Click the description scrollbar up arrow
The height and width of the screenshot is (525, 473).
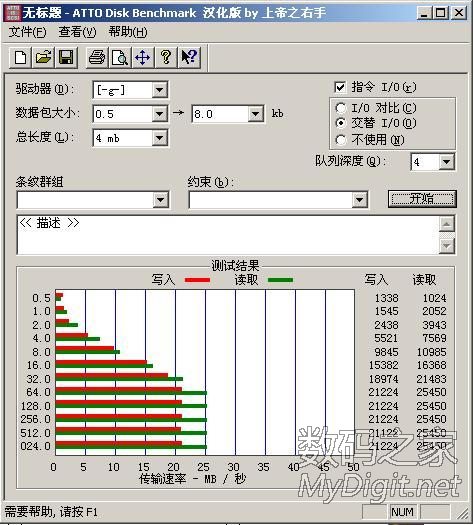point(447,224)
